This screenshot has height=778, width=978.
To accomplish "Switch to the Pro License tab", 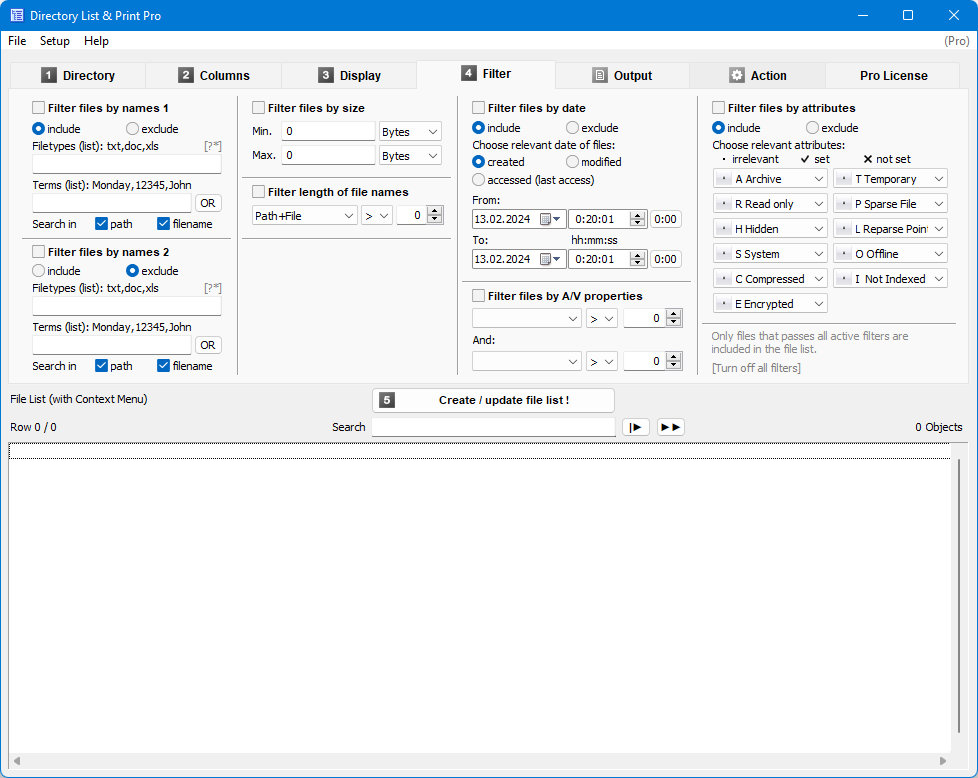I will tap(893, 75).
